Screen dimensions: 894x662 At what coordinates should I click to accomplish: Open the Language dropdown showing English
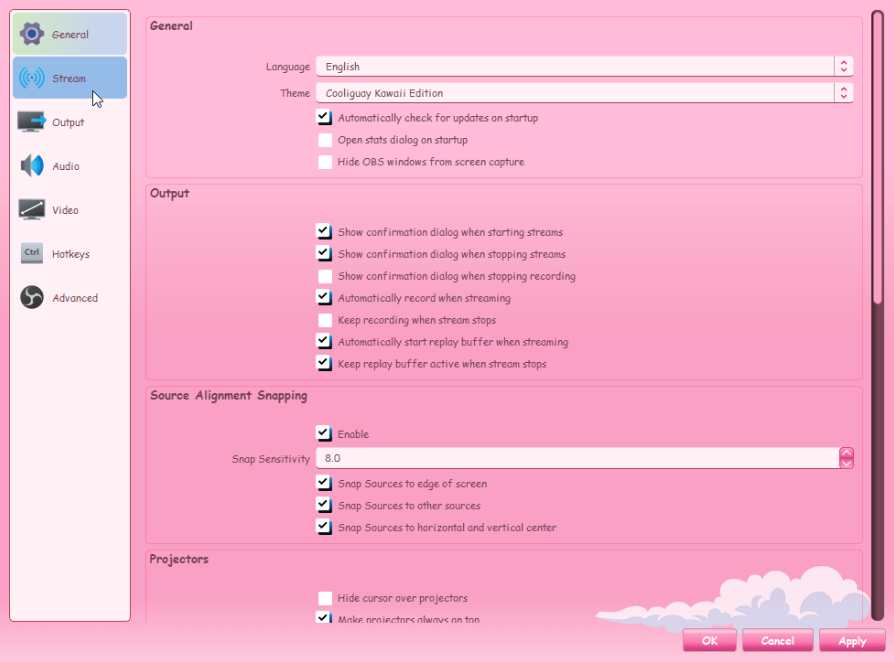(584, 67)
